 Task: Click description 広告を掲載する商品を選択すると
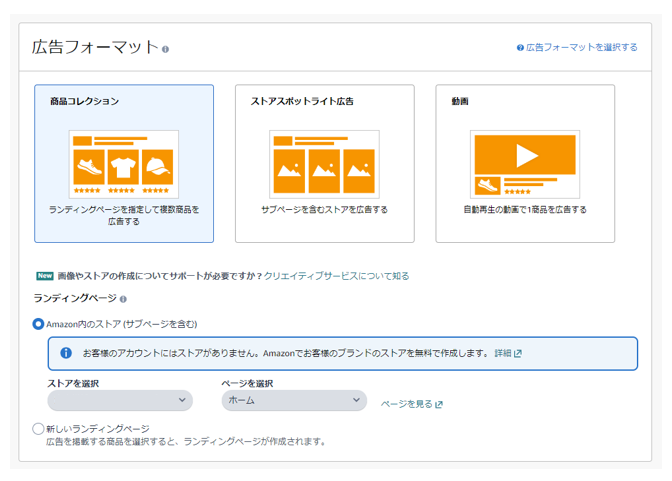tap(186, 442)
